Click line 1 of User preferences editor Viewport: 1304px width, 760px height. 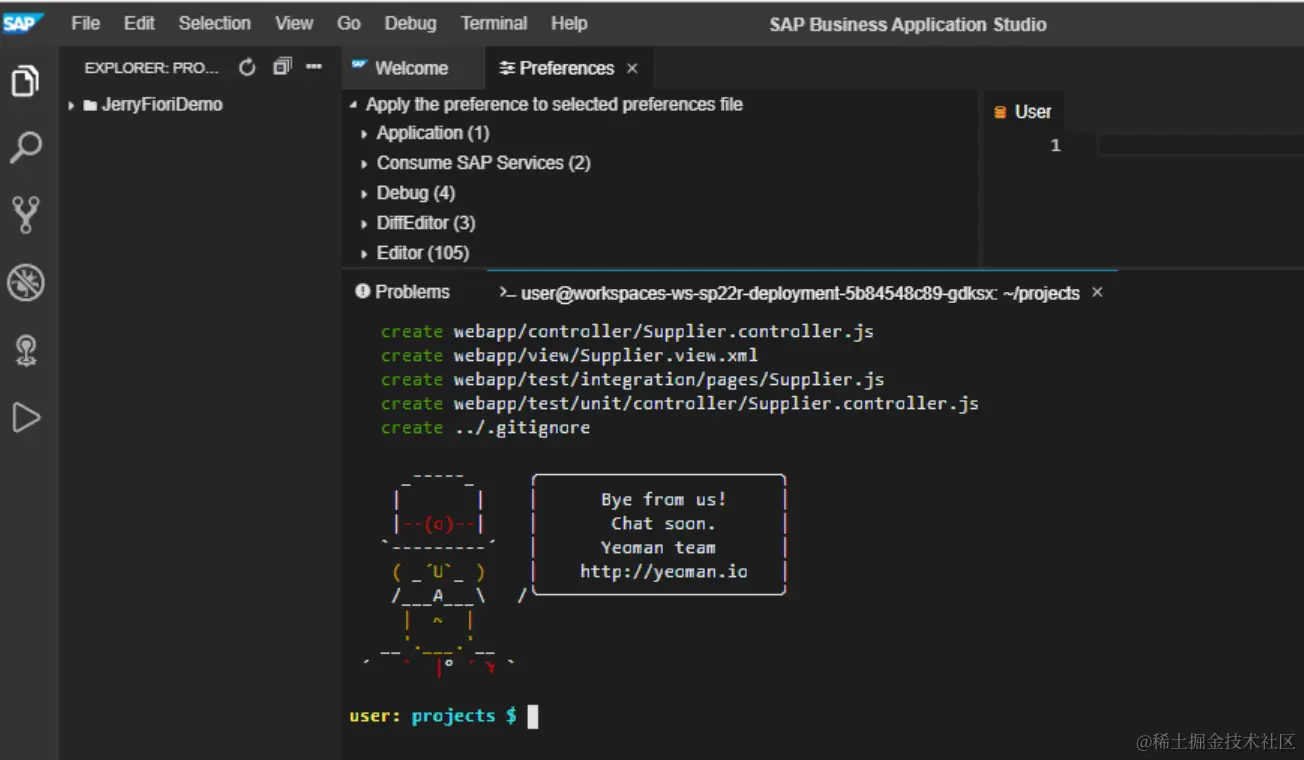1200,146
